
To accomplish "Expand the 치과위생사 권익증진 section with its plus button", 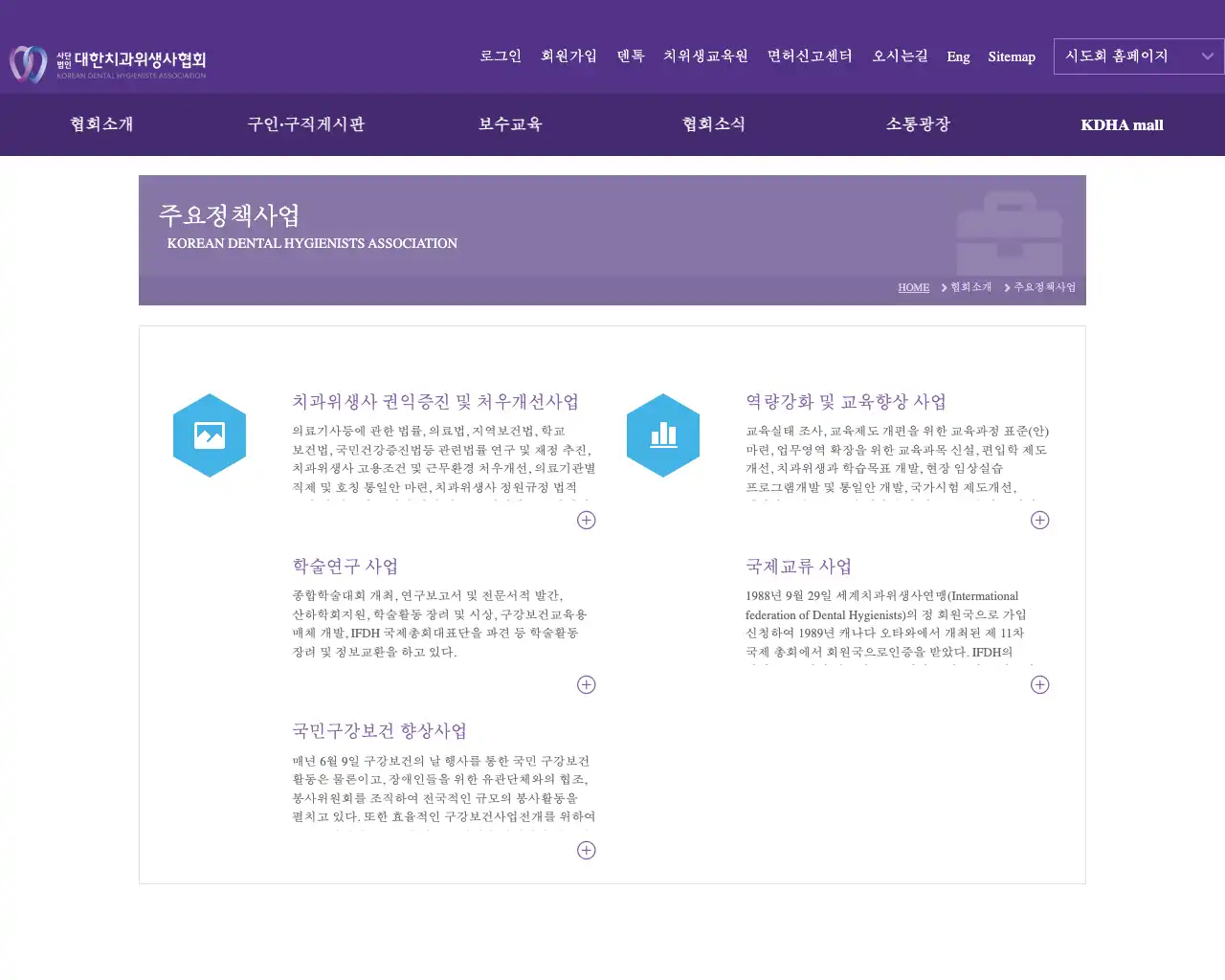I will coord(586,520).
